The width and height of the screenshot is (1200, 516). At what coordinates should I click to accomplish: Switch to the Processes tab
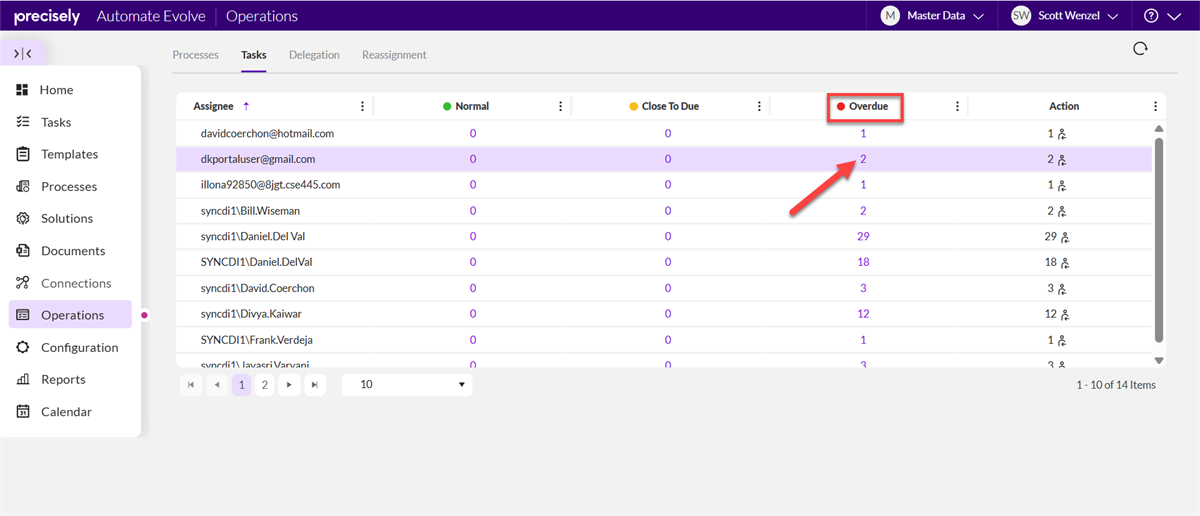(195, 55)
